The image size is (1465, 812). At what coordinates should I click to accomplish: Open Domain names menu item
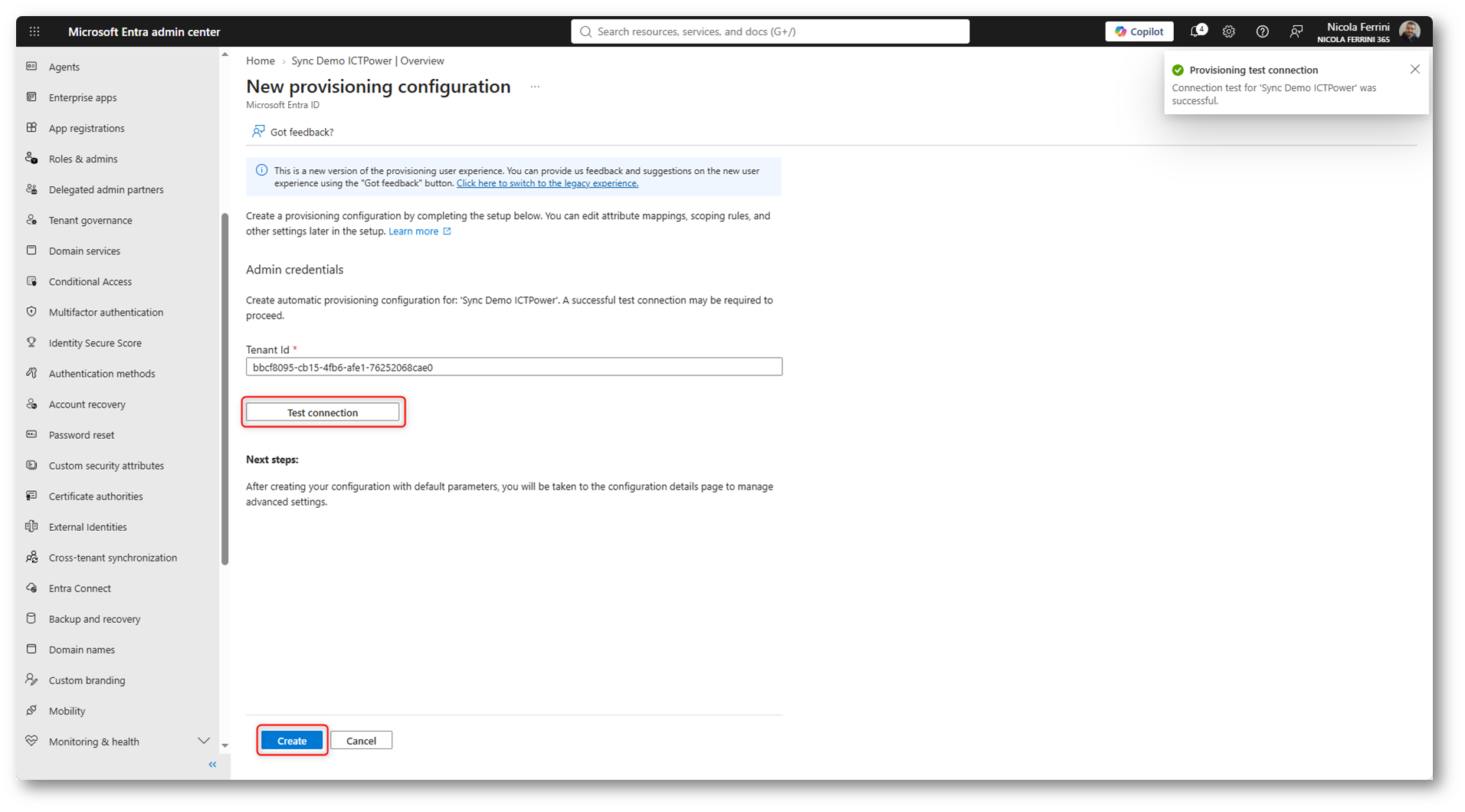coord(82,649)
